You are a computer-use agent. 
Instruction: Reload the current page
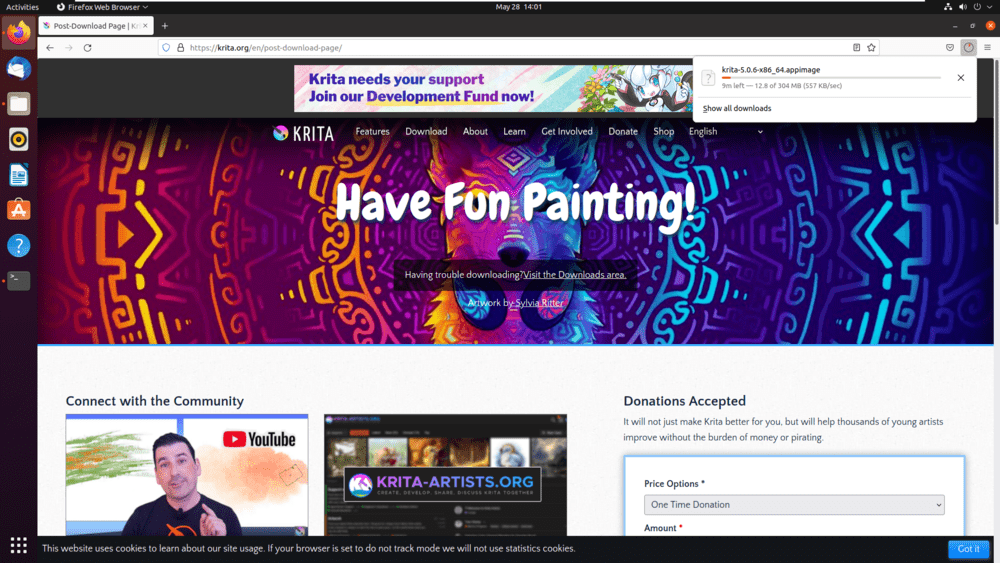[87, 48]
